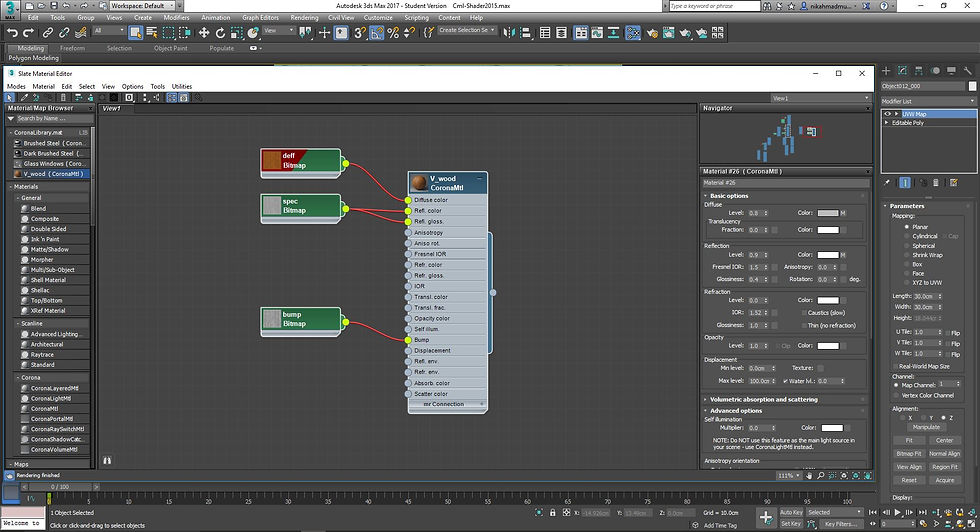Open the Reflection color swatch
980x532 pixels.
pyautogui.click(x=828, y=255)
